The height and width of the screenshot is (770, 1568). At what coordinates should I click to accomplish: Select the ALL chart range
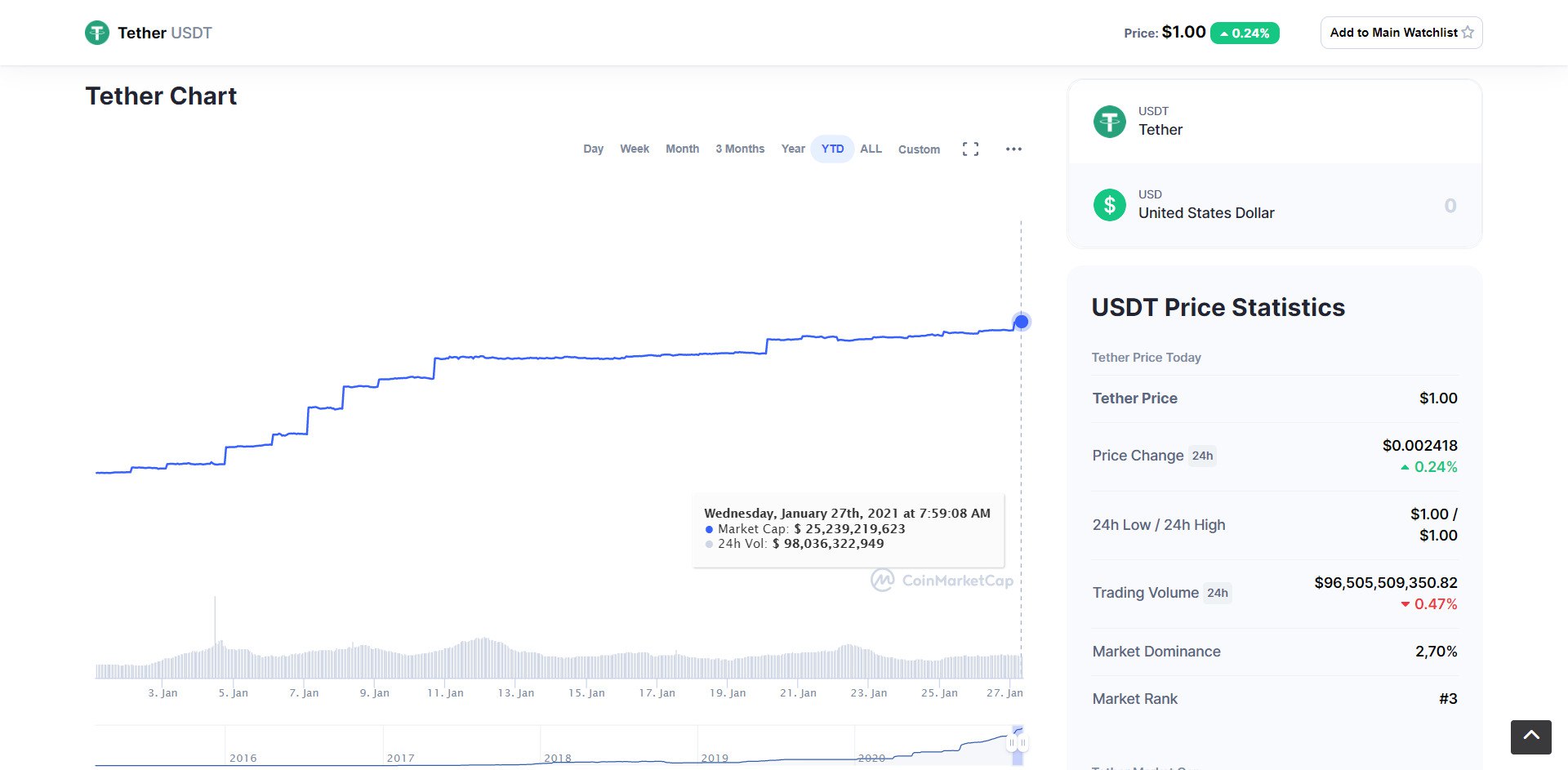[871, 149]
